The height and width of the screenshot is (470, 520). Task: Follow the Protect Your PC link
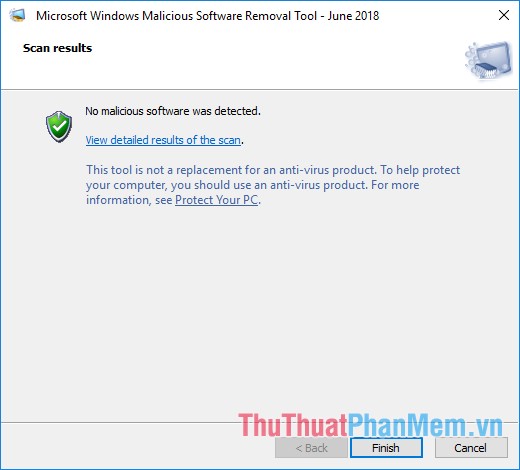[216, 200]
